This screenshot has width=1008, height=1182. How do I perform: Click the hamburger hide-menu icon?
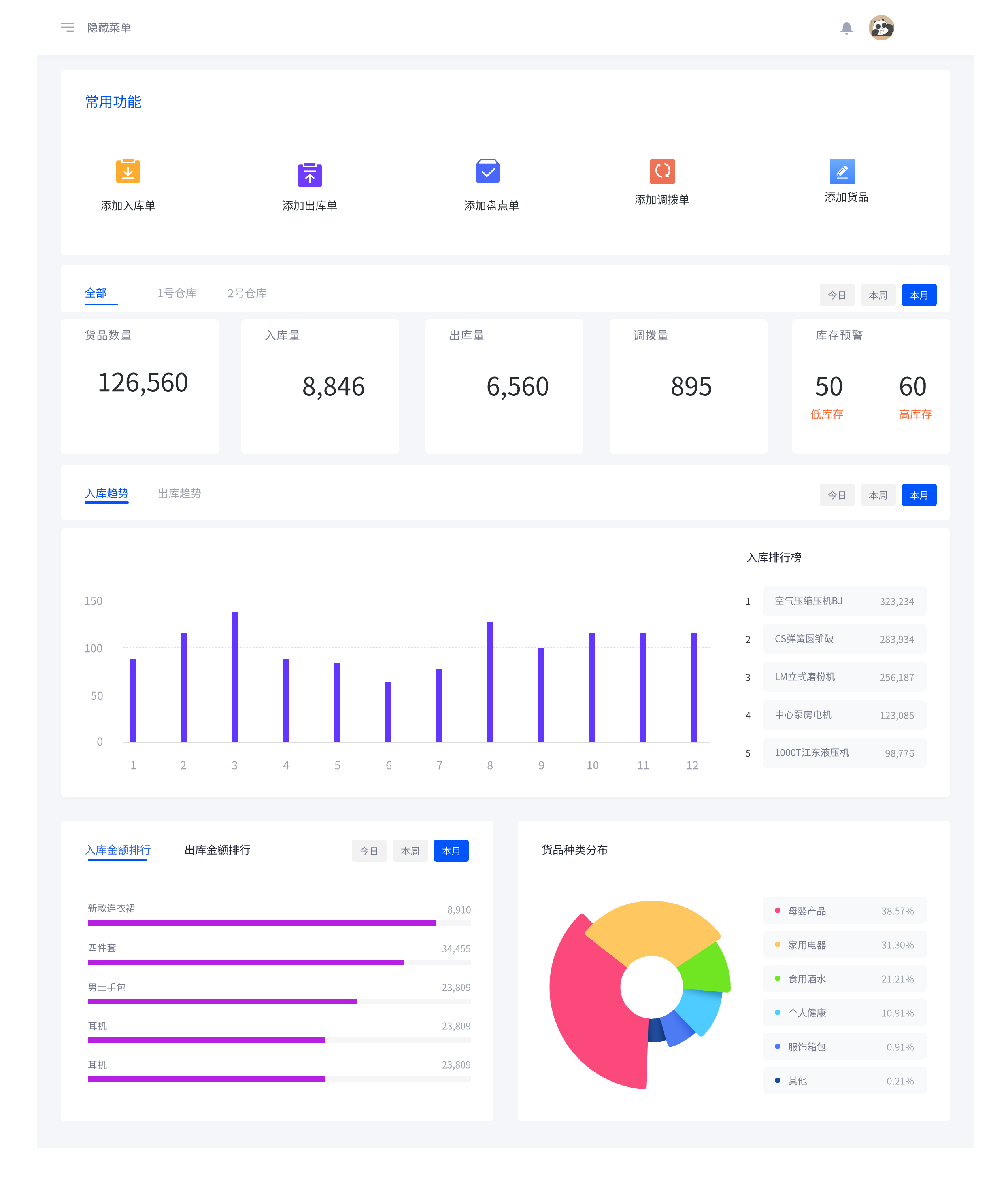pos(67,27)
